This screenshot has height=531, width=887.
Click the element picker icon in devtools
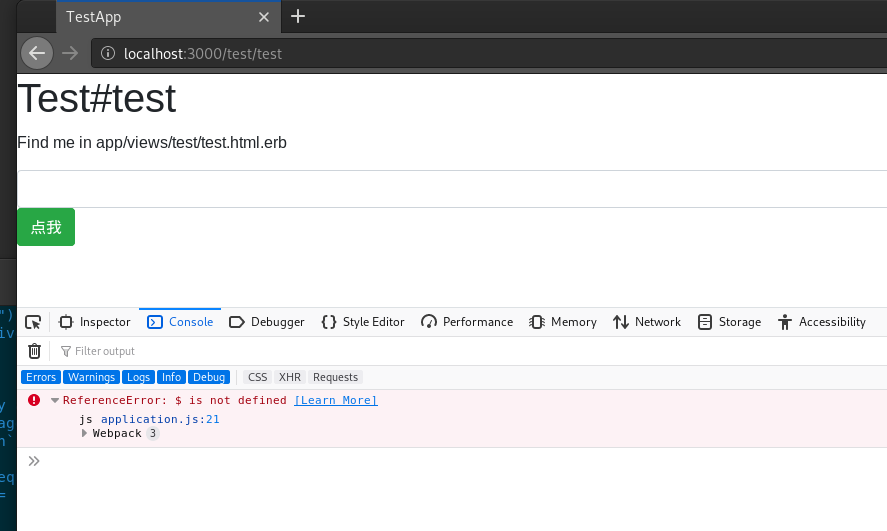pos(33,322)
